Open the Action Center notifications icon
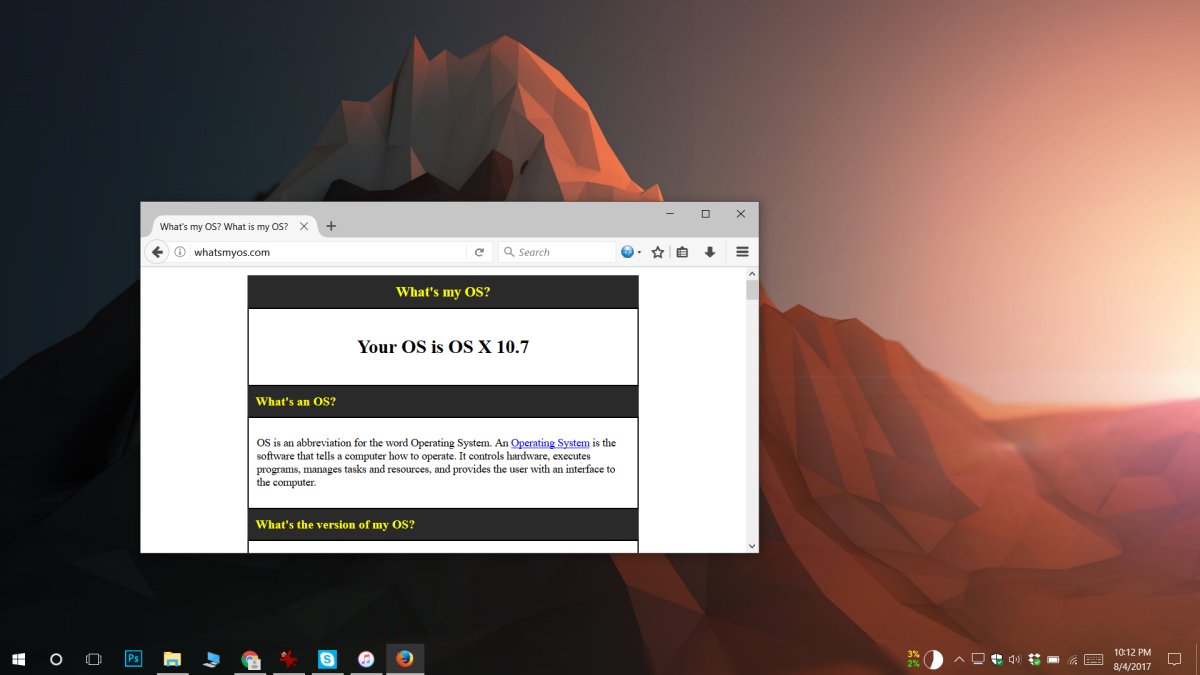Screen dimensions: 1200x675 1175,659
